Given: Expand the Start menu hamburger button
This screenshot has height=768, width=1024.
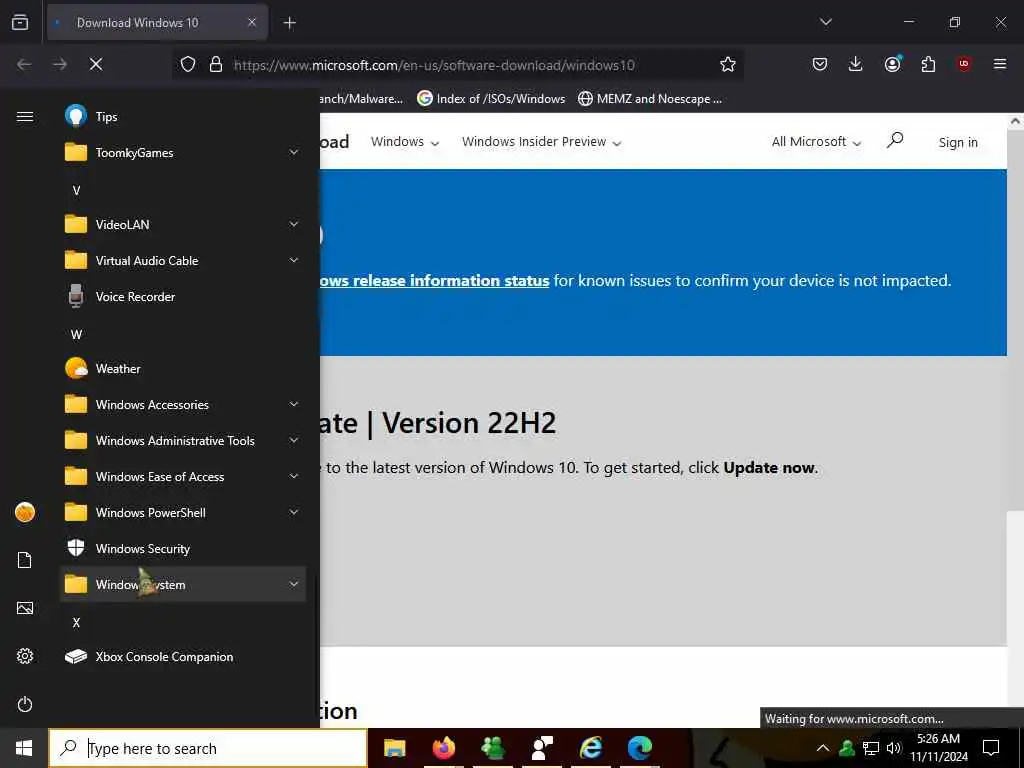Looking at the screenshot, I should coord(25,116).
